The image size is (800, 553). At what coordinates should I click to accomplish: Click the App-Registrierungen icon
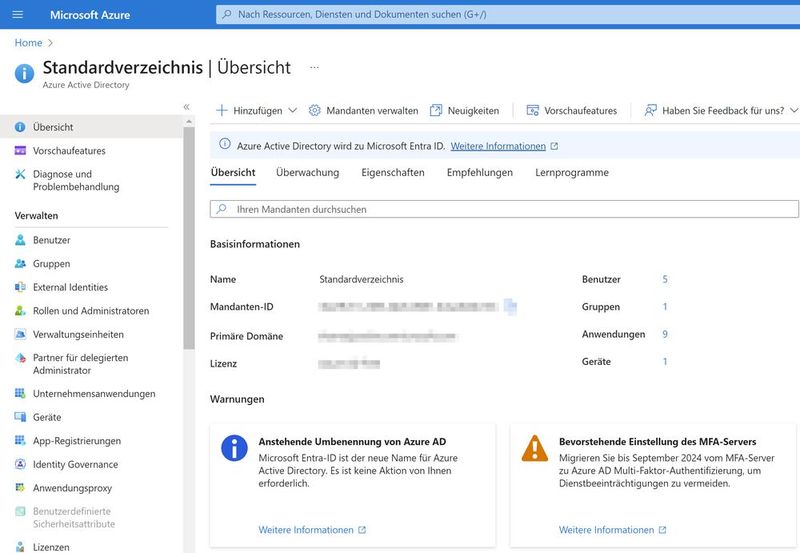click(x=20, y=440)
